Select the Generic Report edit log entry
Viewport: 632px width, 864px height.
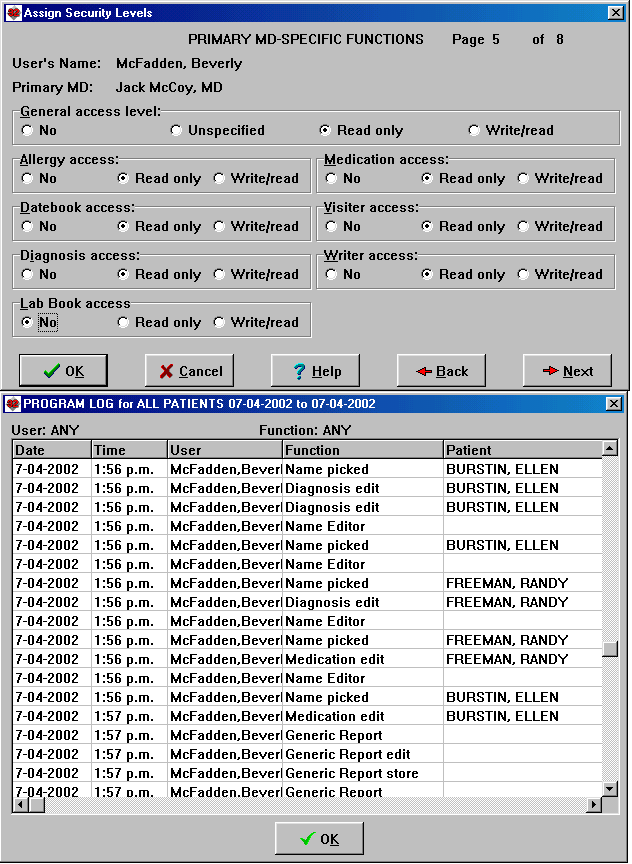(x=307, y=754)
